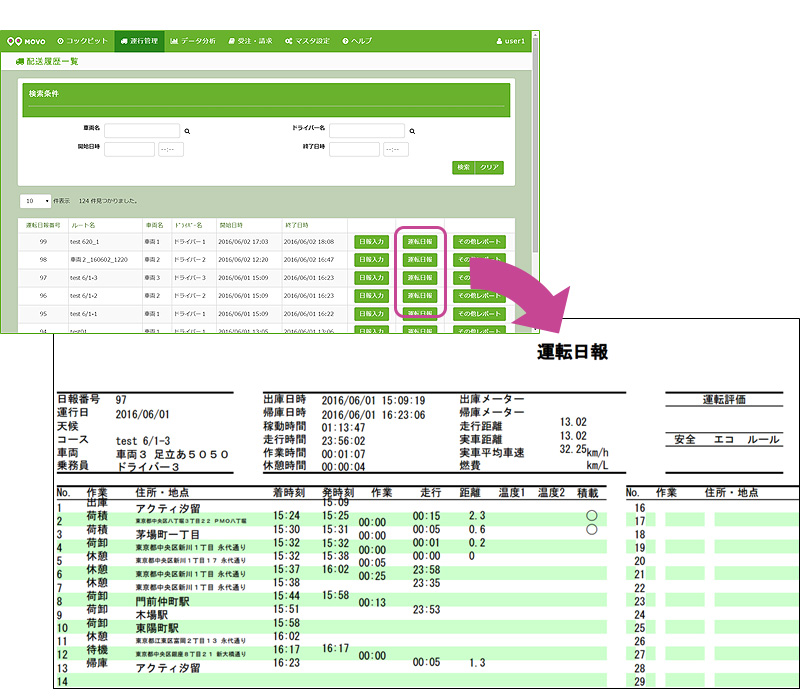Screen dimensions: 800x700
Task: Click search icon next to ドライバー名 field
Action: (412, 131)
